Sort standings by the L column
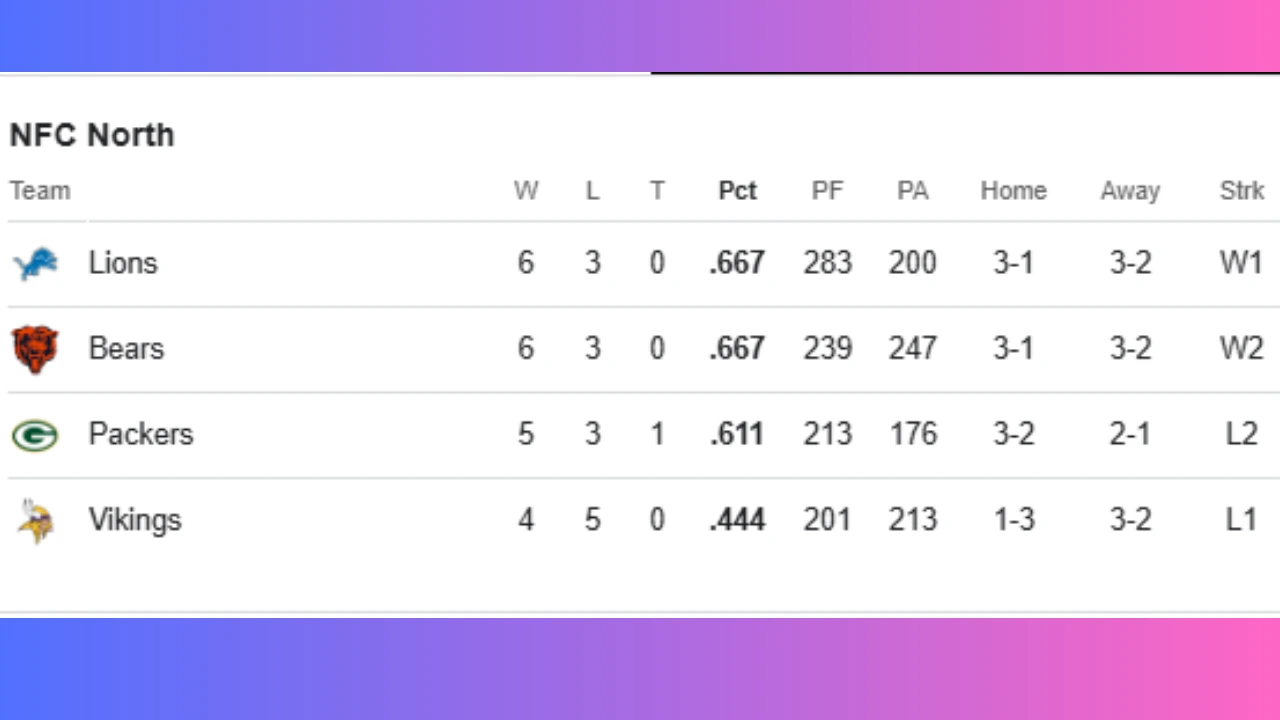The width and height of the screenshot is (1280, 720). [592, 190]
